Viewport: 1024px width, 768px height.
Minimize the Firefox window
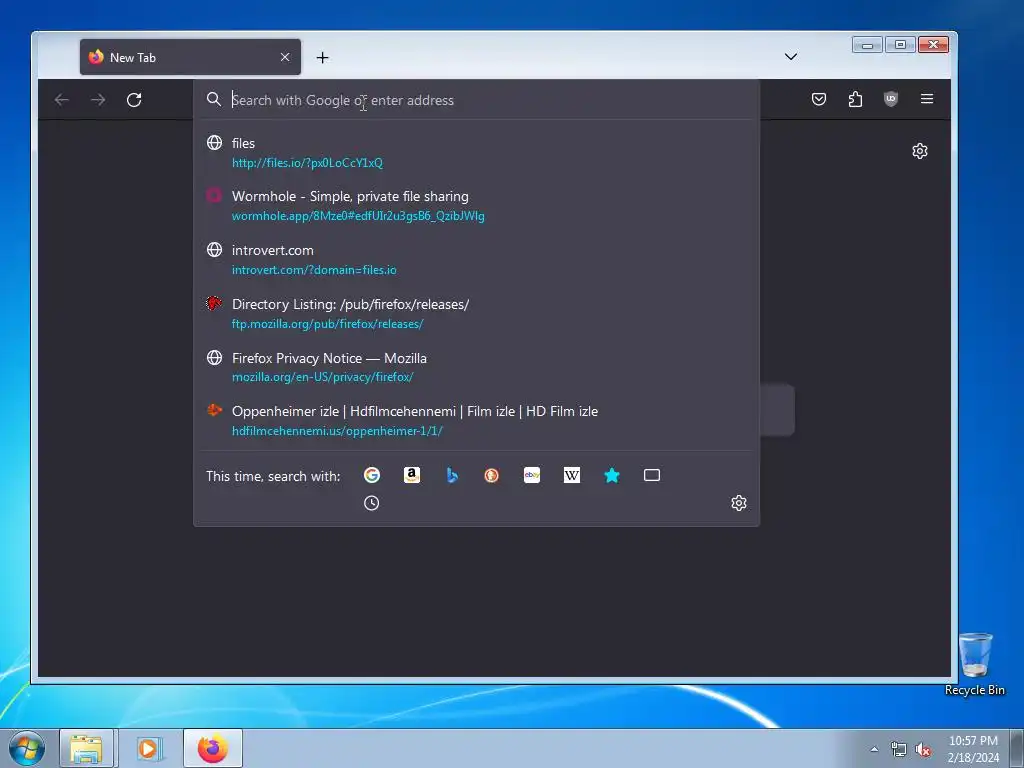(x=867, y=45)
